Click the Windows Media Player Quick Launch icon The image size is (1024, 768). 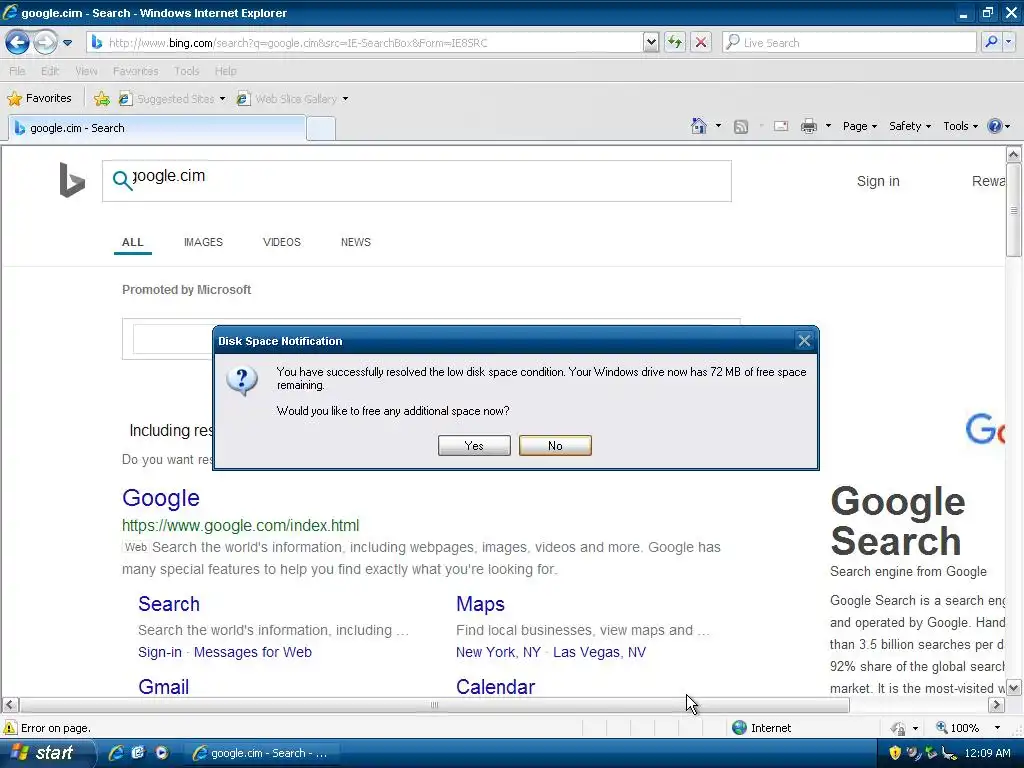pyautogui.click(x=161, y=753)
